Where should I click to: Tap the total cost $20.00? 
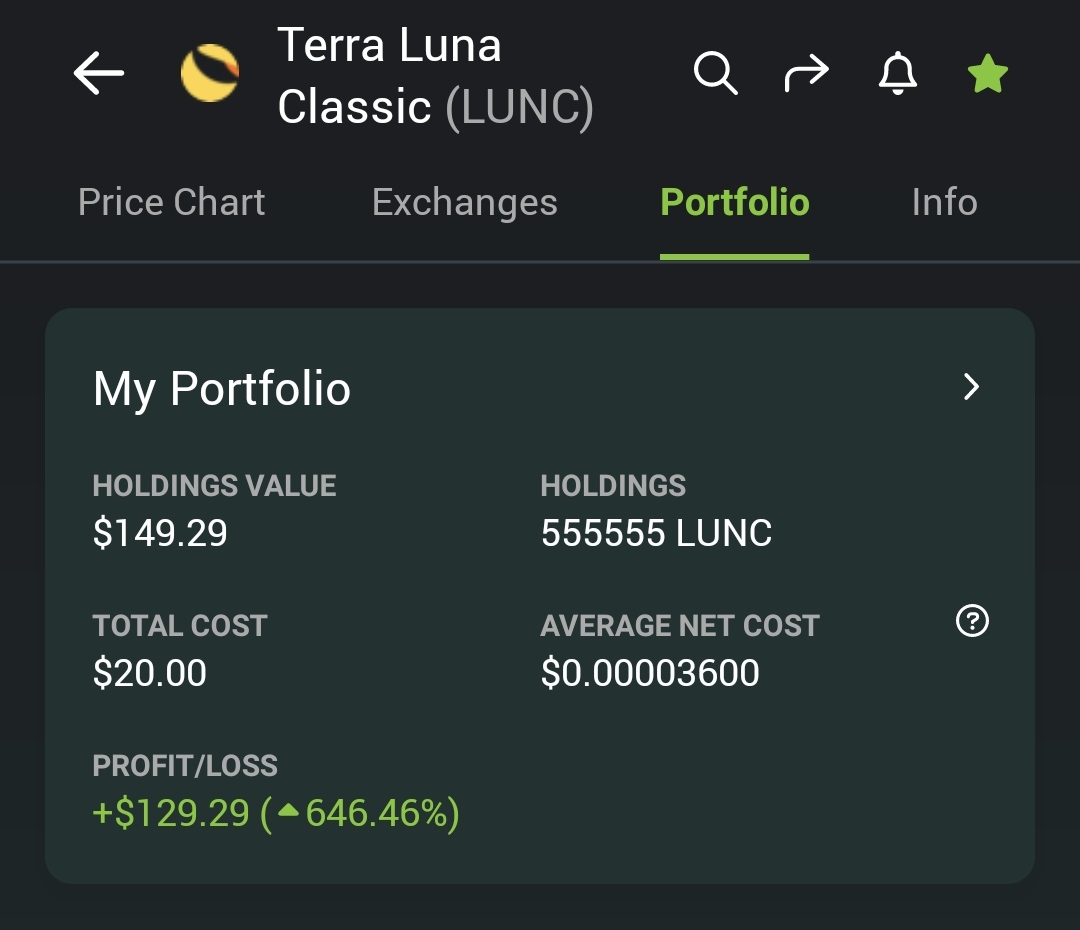click(x=150, y=672)
